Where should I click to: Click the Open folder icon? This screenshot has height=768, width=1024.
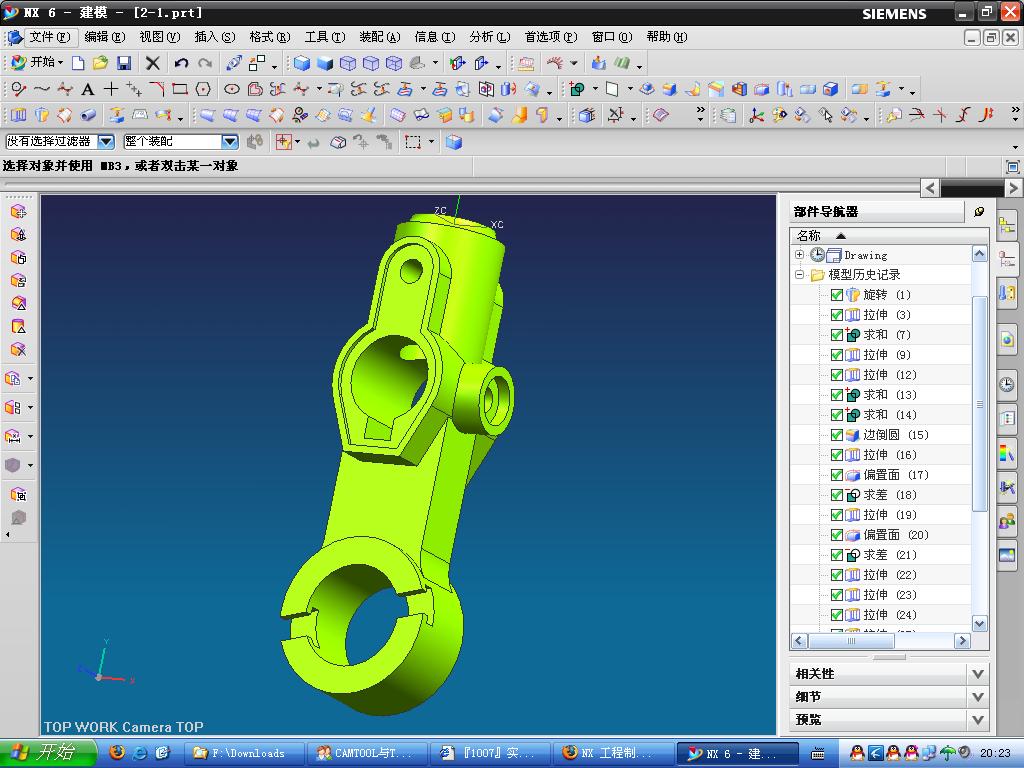coord(101,63)
